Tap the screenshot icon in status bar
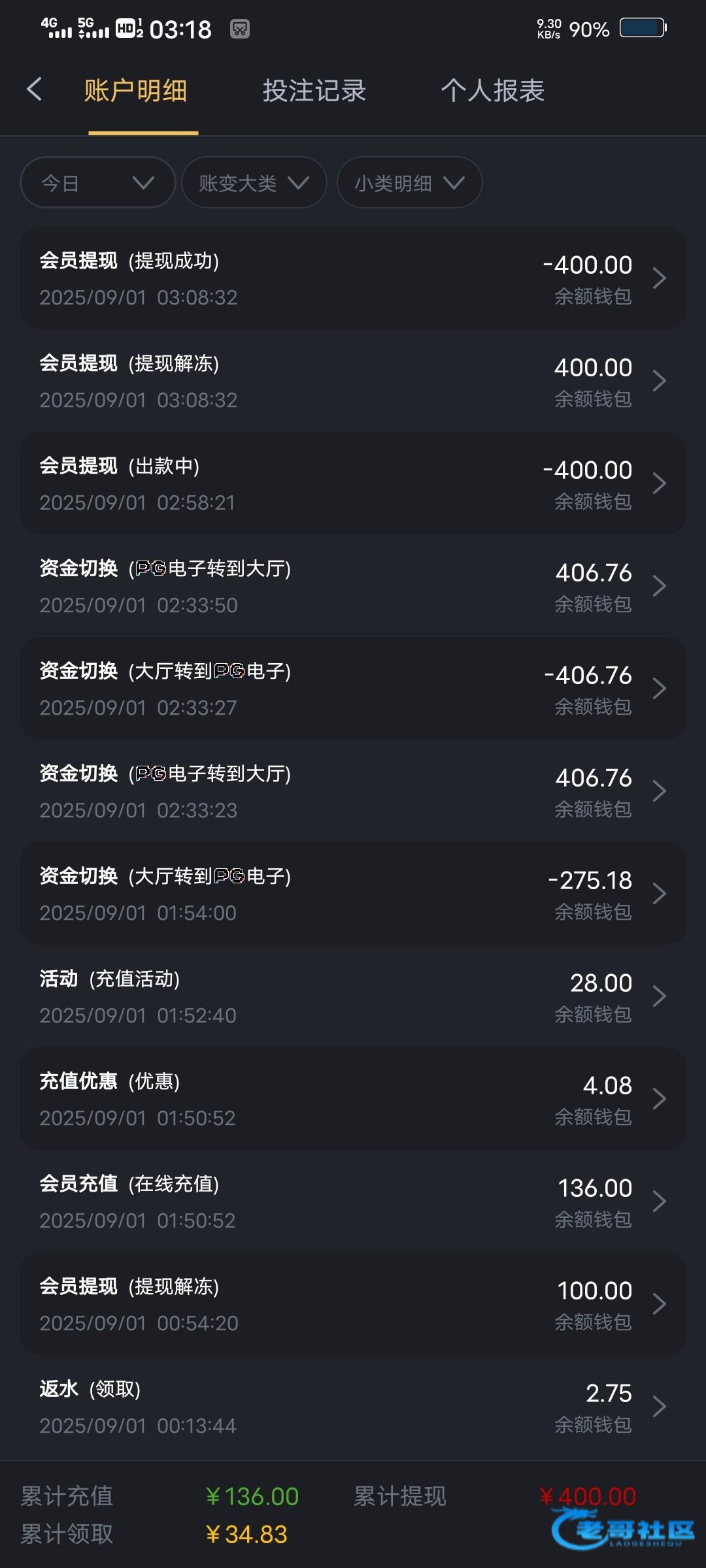 point(240,29)
